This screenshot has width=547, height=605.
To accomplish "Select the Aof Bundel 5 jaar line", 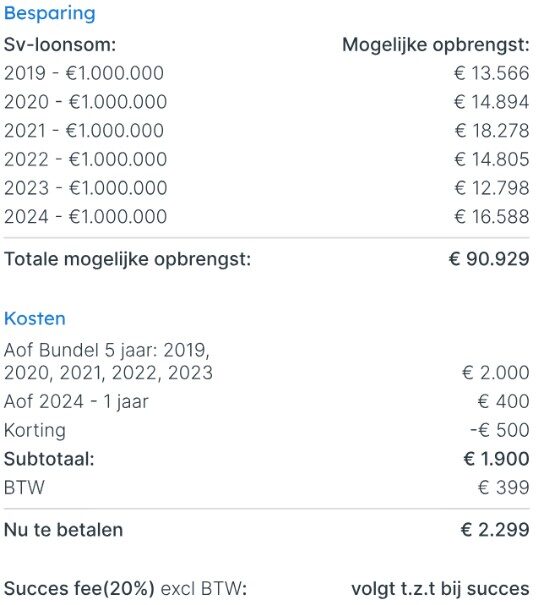I will tap(267, 362).
